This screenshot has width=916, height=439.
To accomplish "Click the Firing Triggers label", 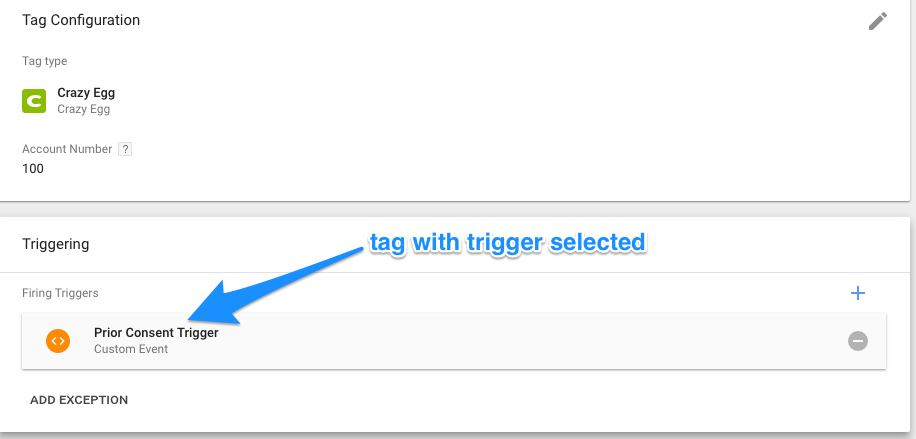I will (x=60, y=293).
